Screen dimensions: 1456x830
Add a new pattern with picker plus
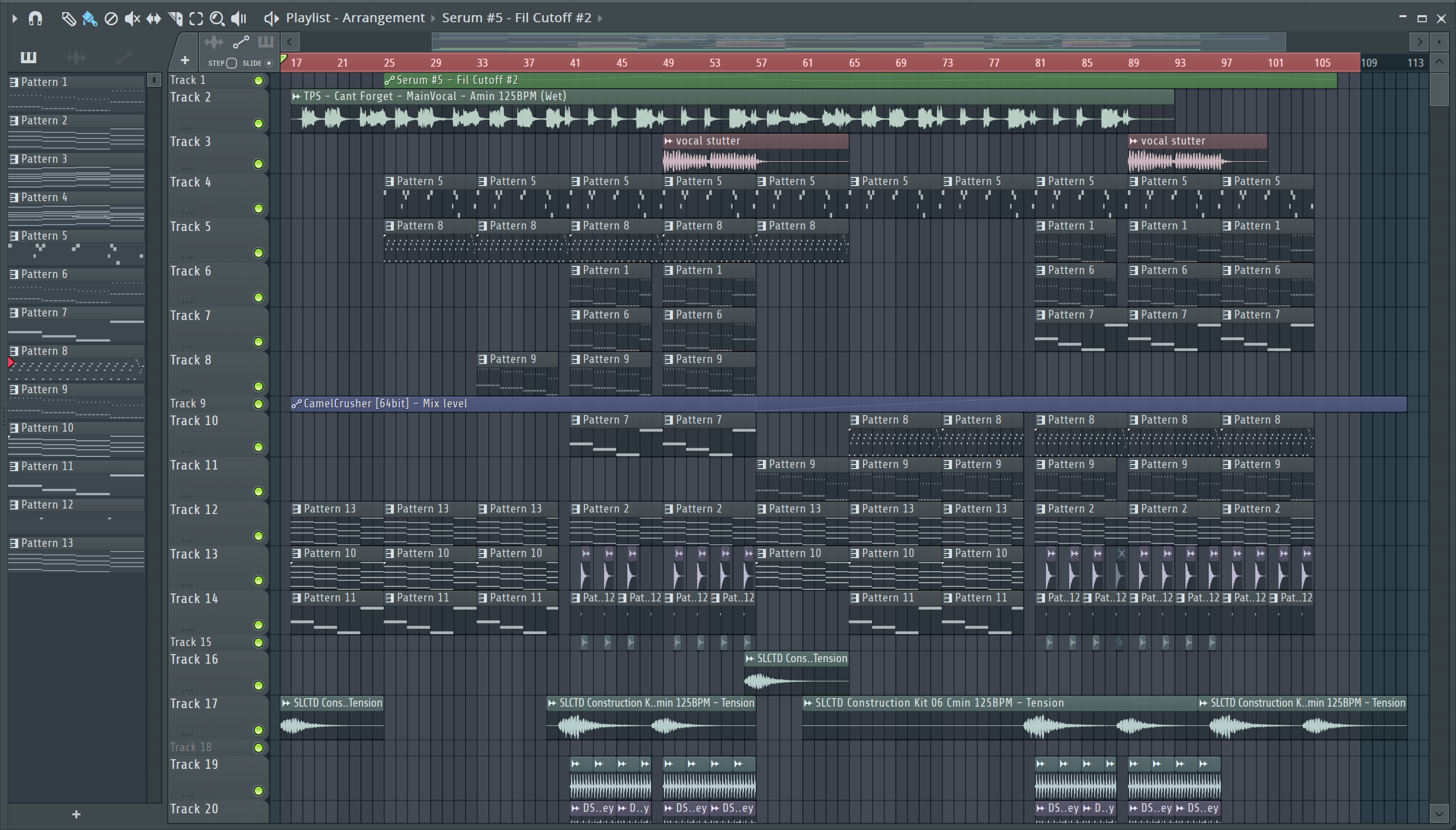point(76,815)
